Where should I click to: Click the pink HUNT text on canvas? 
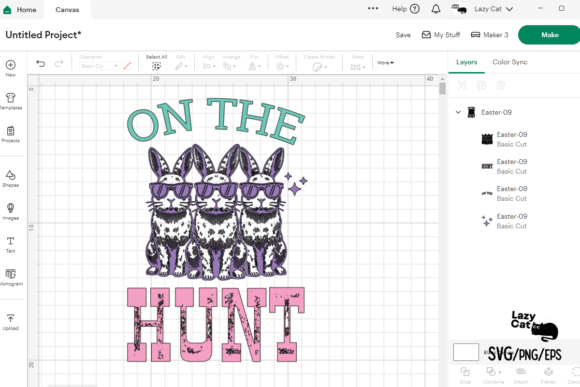point(216,324)
